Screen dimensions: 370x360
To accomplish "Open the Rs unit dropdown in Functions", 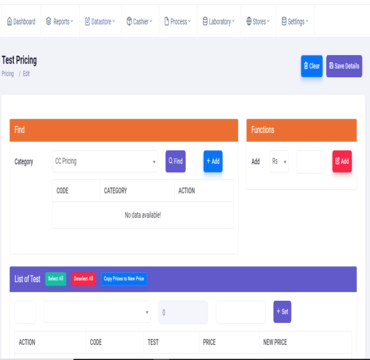I will 279,161.
